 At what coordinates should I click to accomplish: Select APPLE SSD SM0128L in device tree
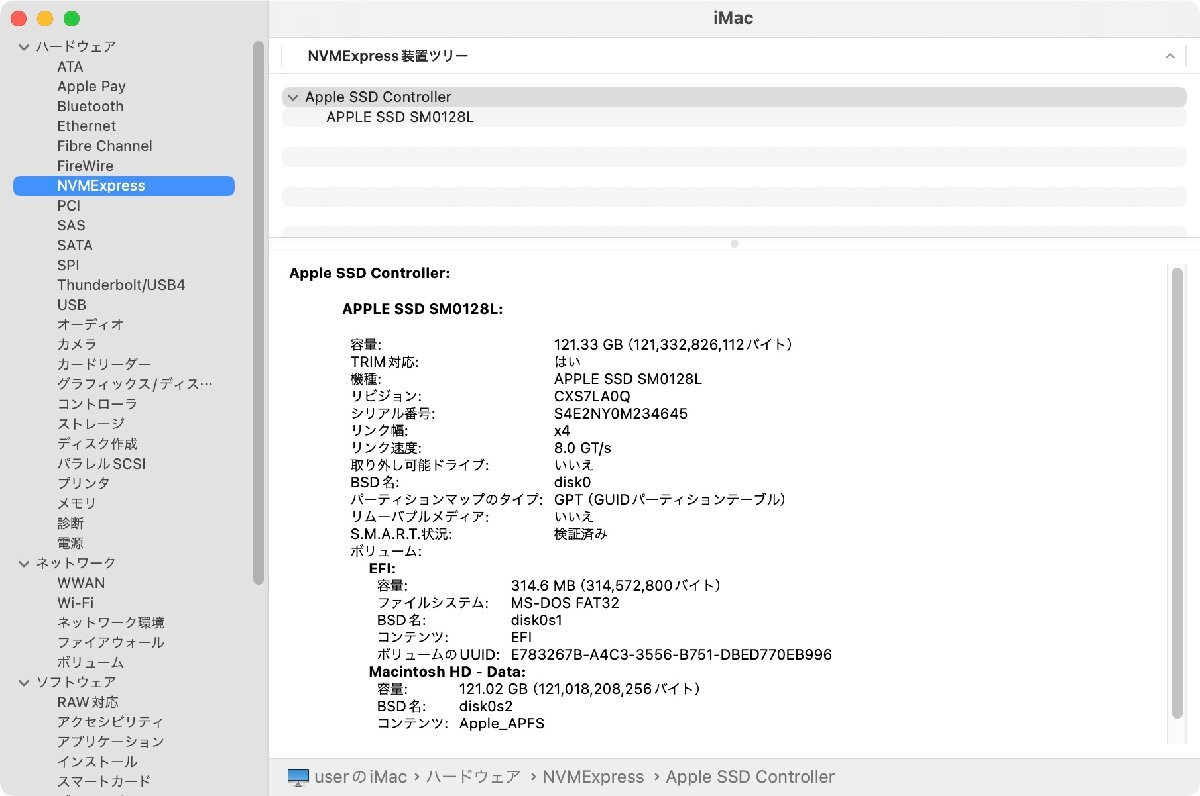pyautogui.click(x=400, y=117)
